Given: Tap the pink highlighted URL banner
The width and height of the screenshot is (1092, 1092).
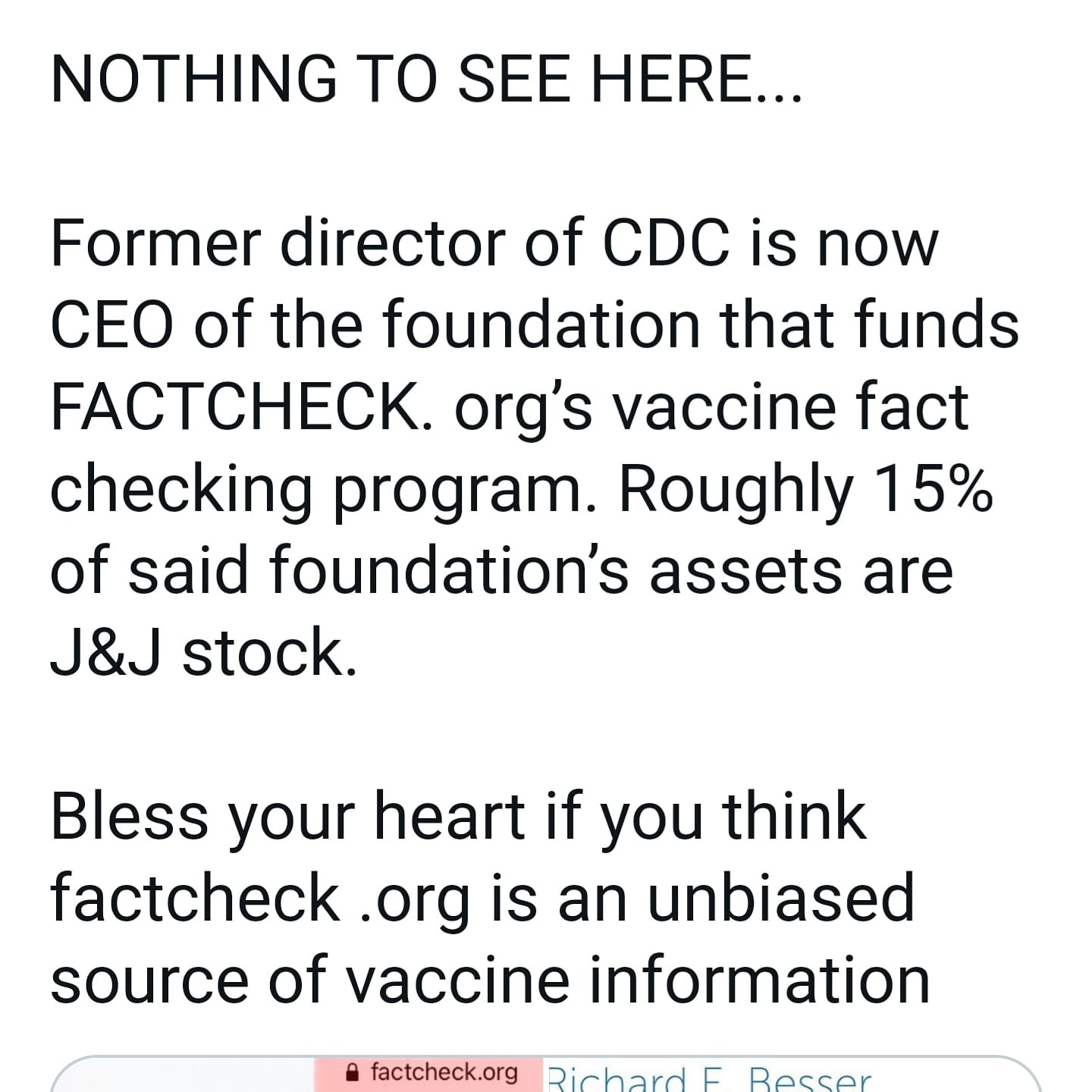Looking at the screenshot, I should [429, 1075].
